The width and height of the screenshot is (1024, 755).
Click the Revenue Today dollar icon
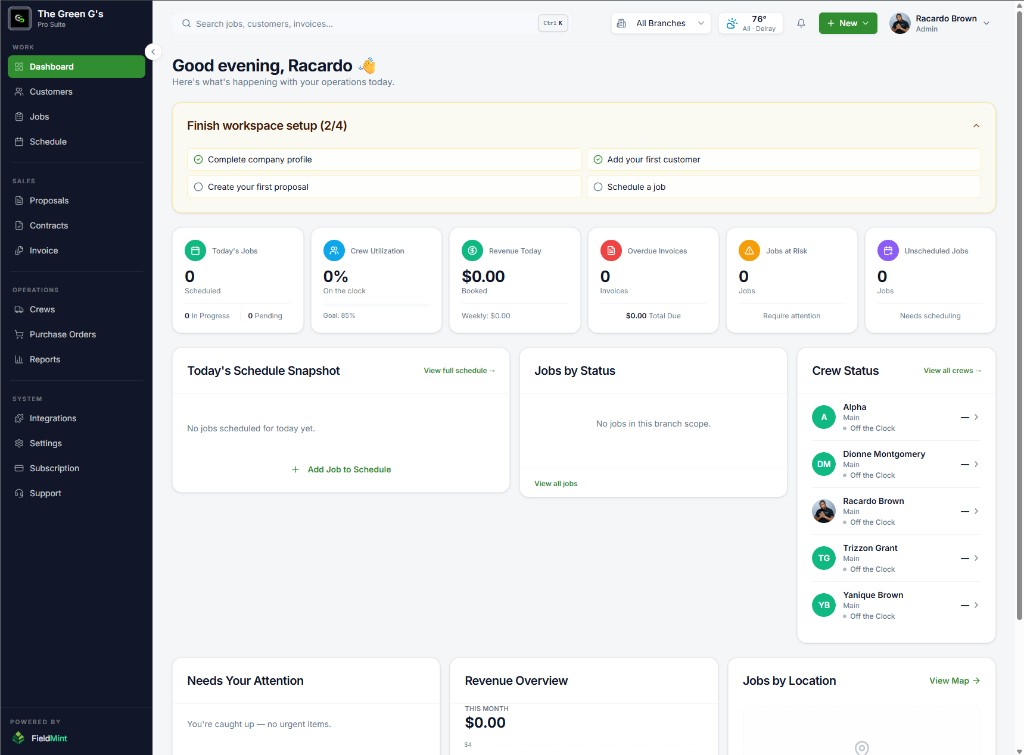coord(472,251)
